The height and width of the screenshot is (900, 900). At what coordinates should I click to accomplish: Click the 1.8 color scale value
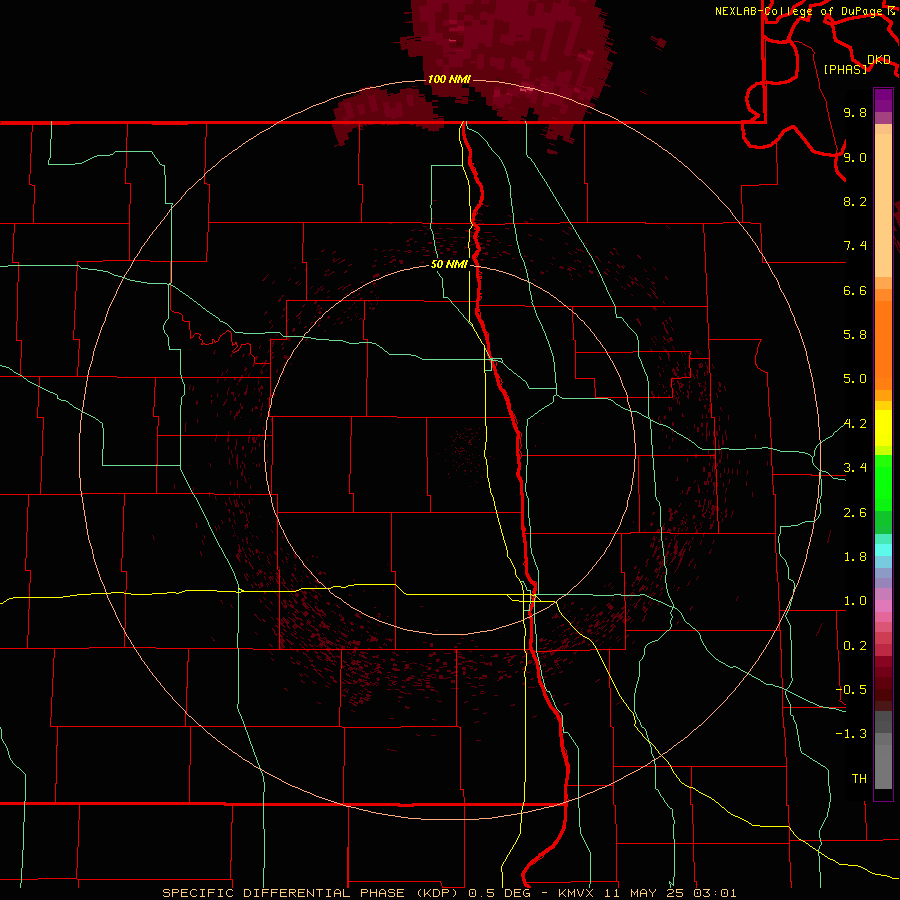[855, 557]
